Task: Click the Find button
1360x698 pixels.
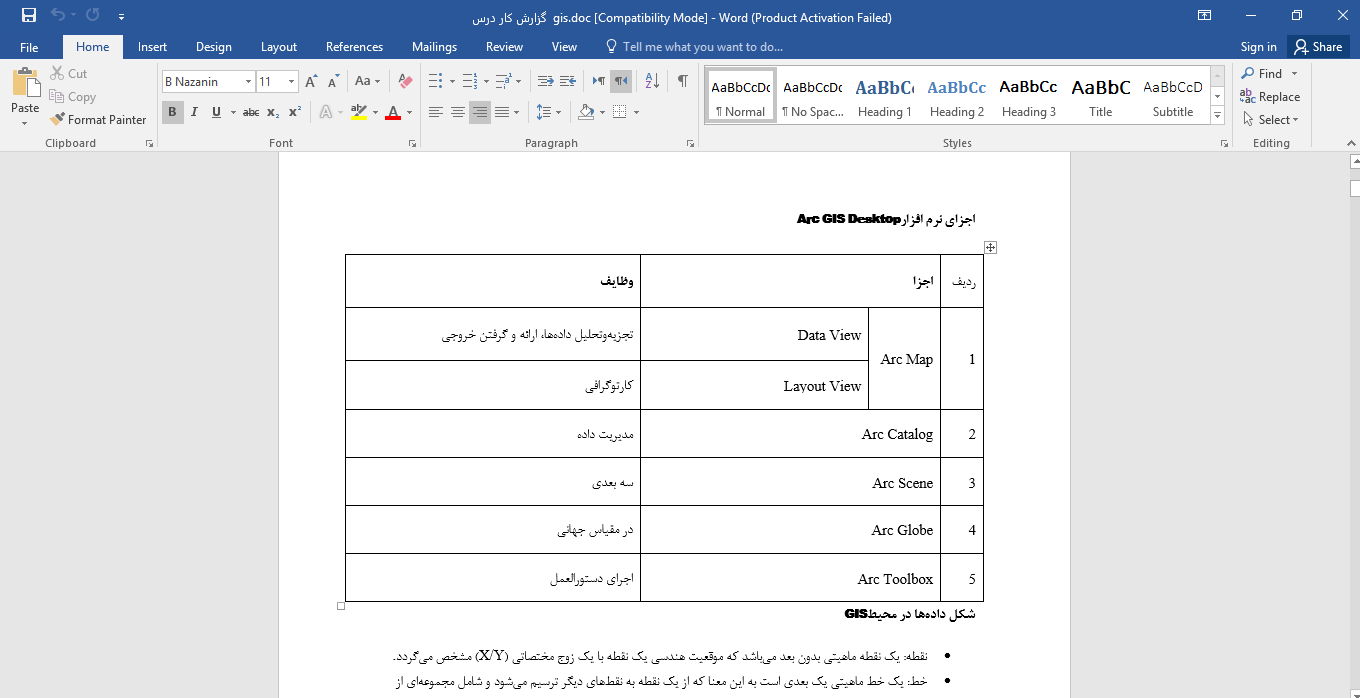Action: click(x=1262, y=73)
